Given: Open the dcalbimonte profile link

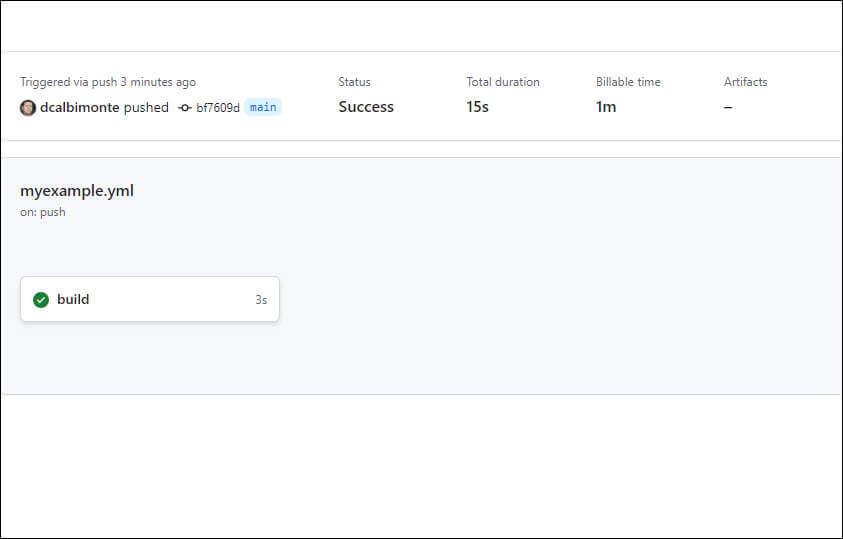Looking at the screenshot, I should pos(79,107).
